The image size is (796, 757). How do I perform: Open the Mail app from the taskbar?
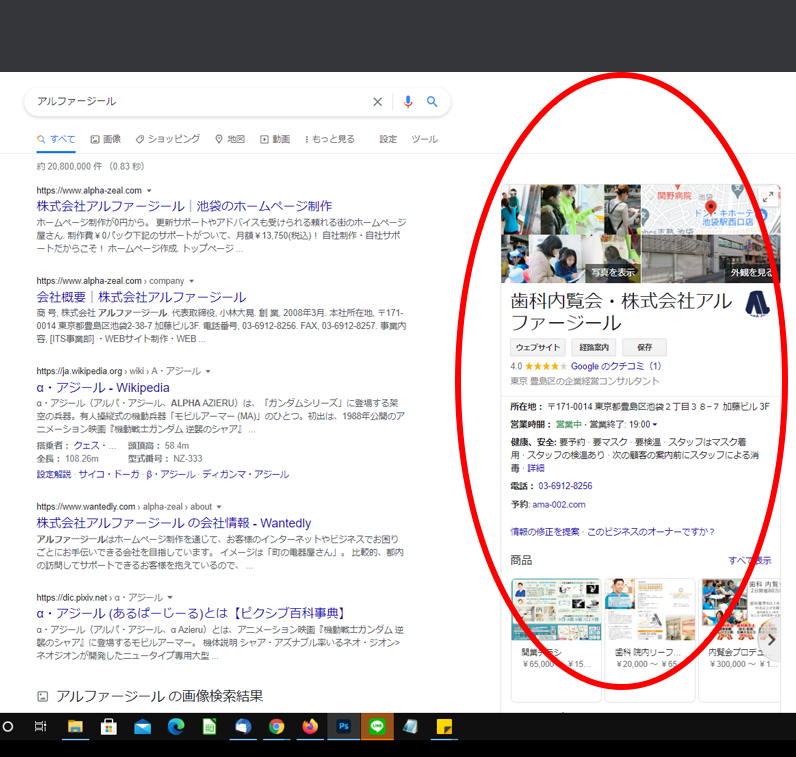[x=143, y=727]
